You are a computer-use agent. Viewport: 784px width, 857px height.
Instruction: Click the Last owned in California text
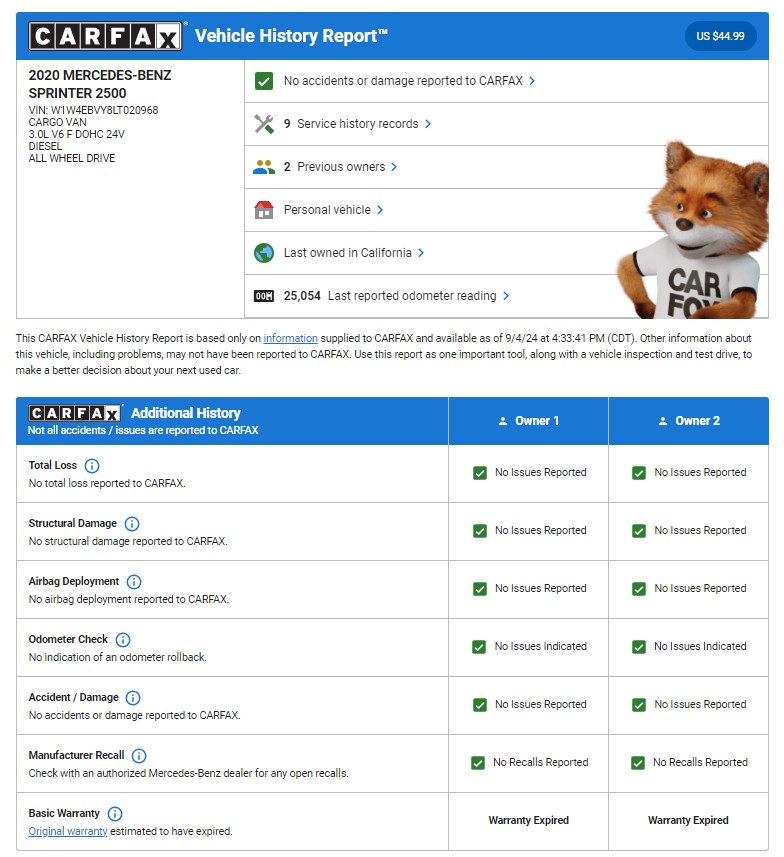tap(348, 253)
